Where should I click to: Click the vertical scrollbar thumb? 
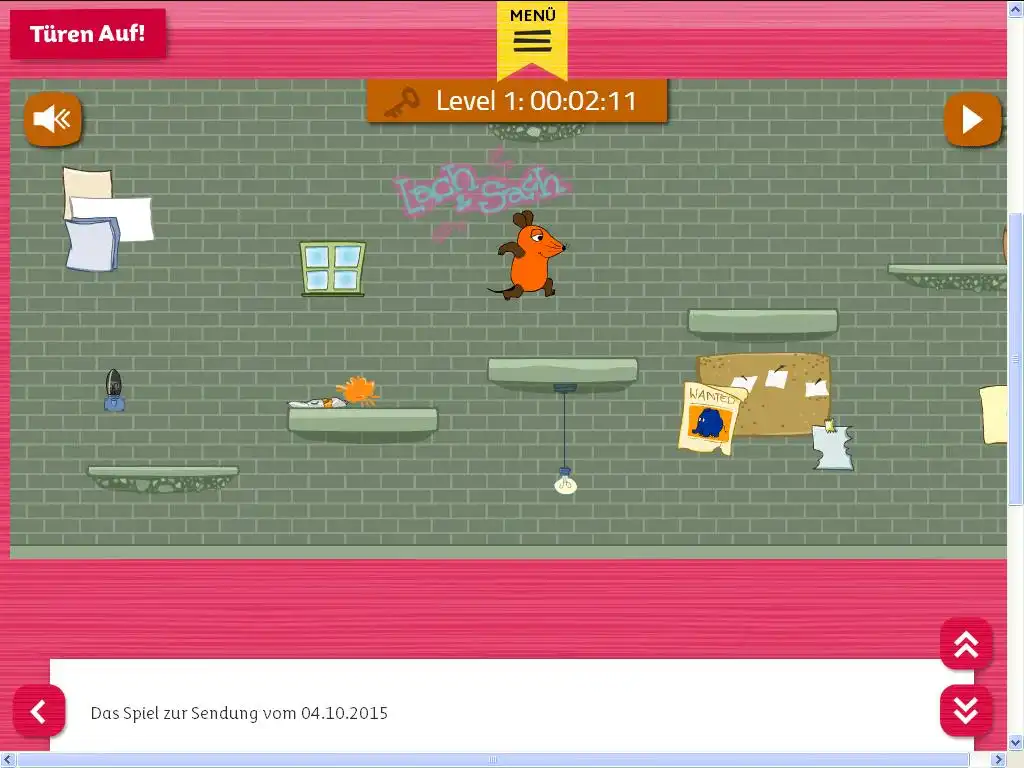(x=1016, y=359)
